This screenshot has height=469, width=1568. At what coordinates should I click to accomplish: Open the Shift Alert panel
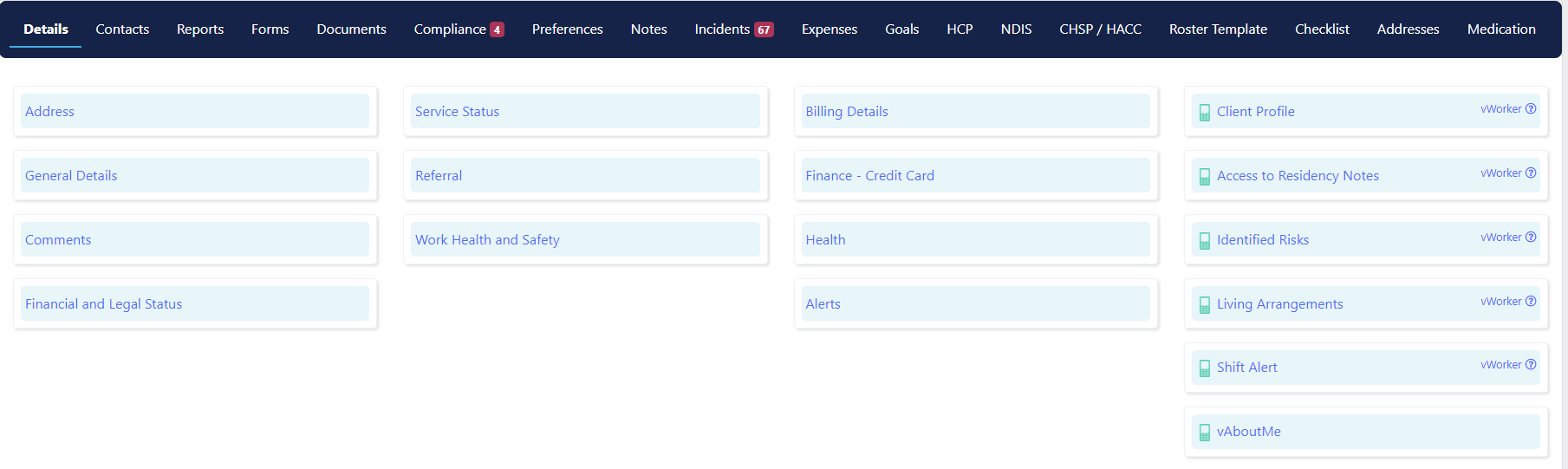click(x=1366, y=368)
